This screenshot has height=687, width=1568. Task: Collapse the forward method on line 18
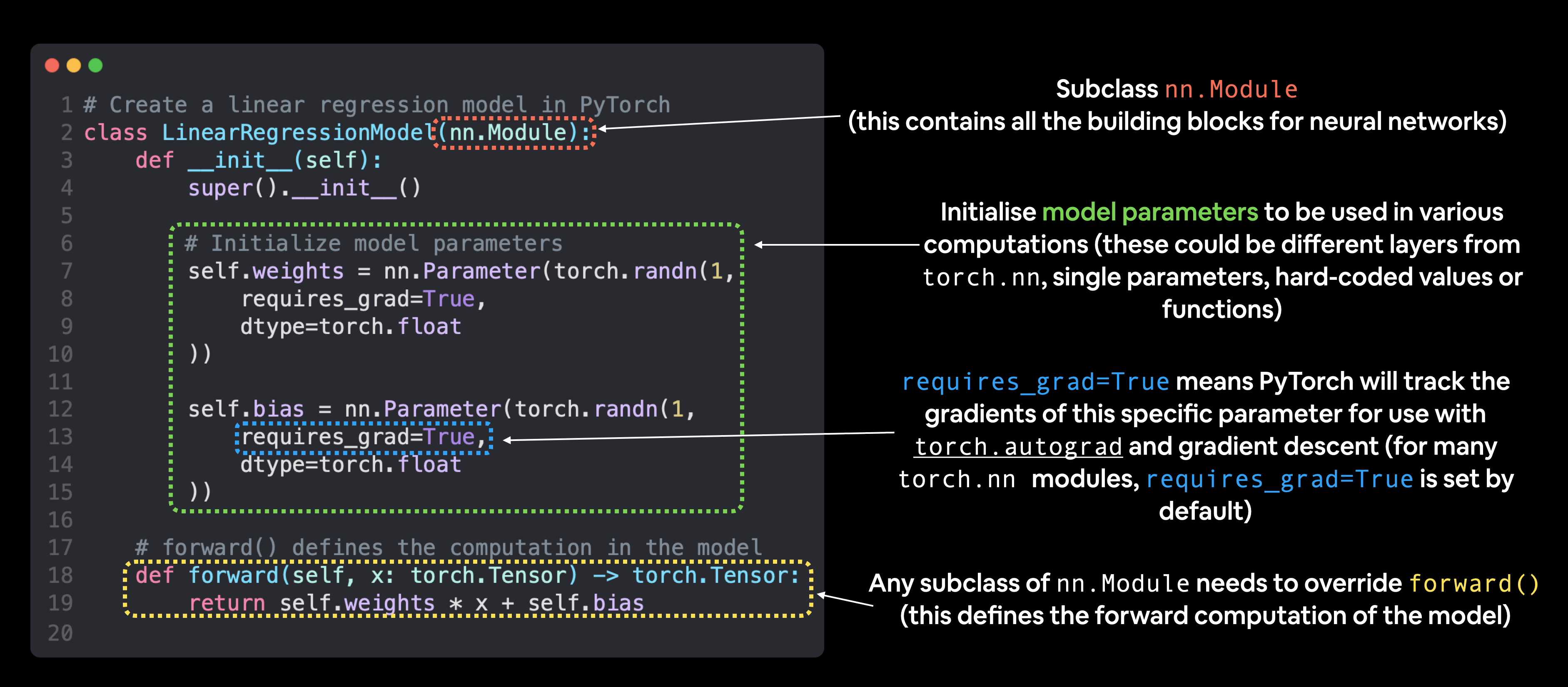[234, 575]
